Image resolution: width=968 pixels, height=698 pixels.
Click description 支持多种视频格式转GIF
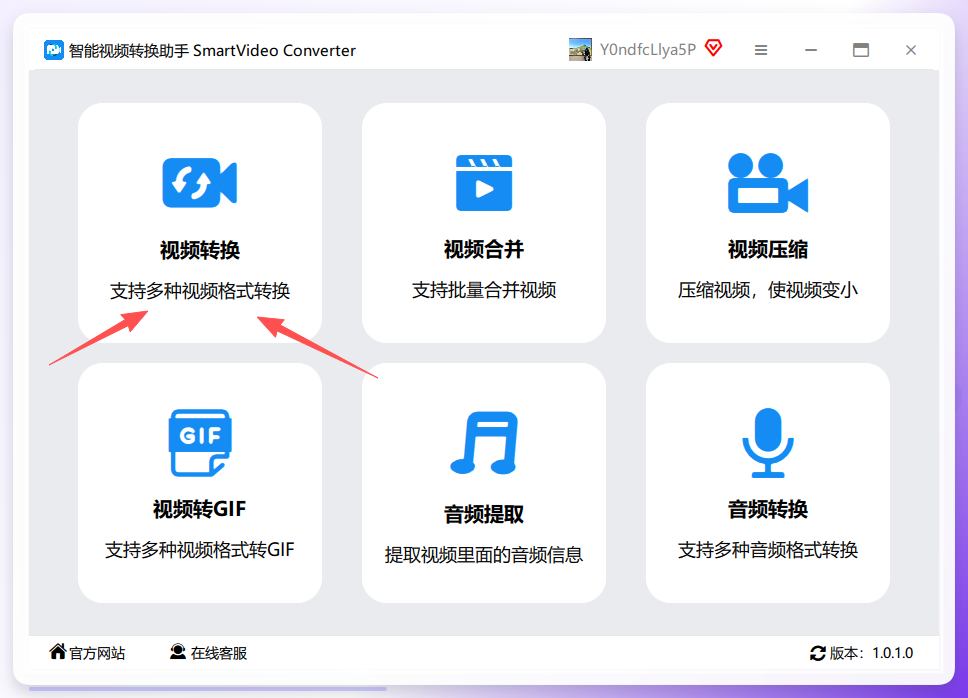tap(200, 549)
